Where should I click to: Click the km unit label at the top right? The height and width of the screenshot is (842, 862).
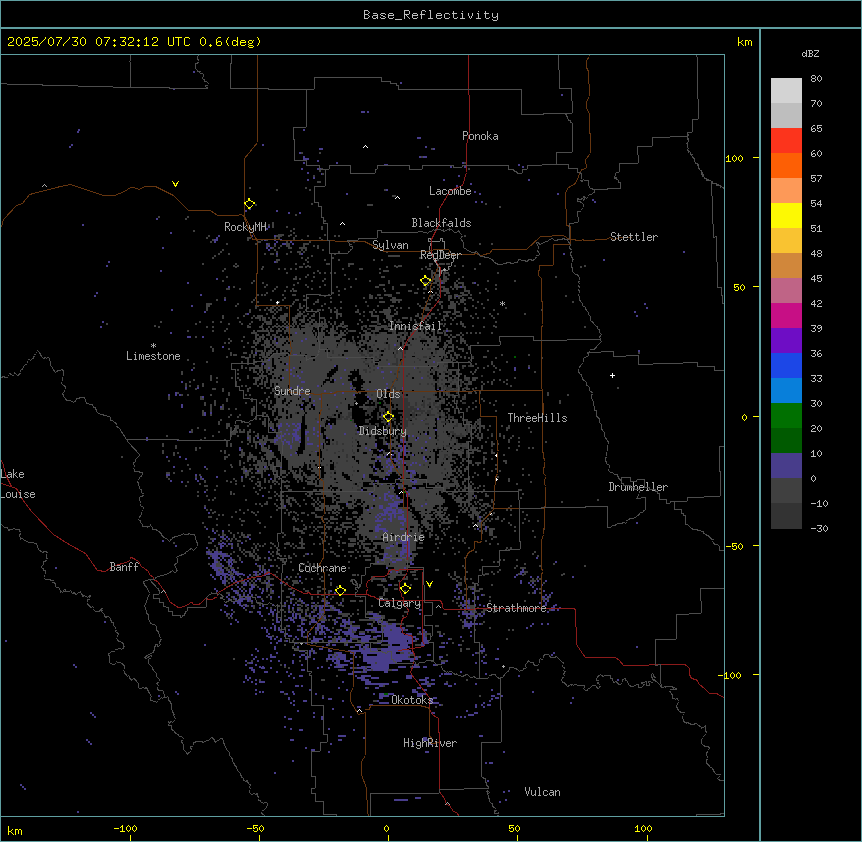click(745, 42)
